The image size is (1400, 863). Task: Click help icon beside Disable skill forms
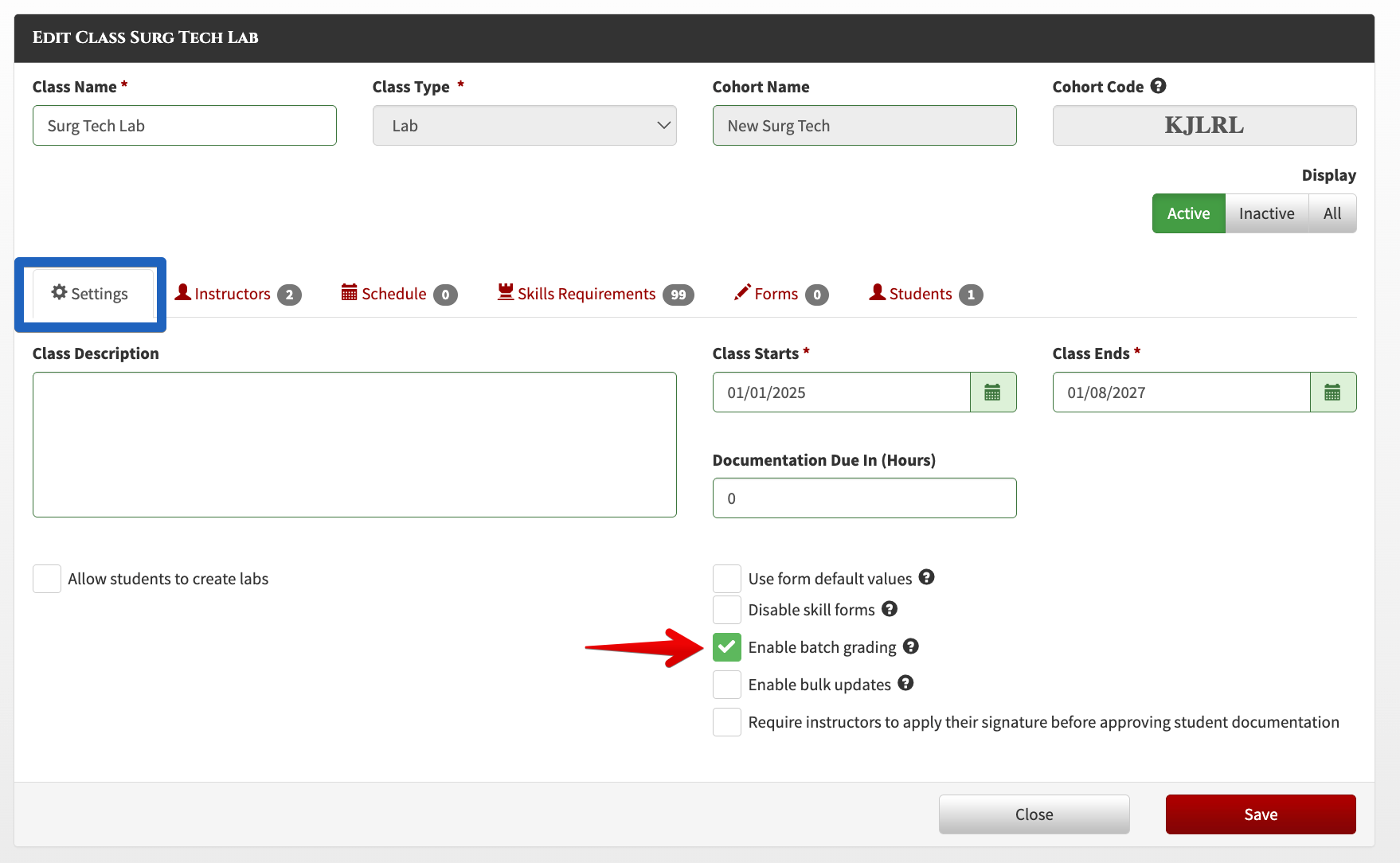point(890,609)
